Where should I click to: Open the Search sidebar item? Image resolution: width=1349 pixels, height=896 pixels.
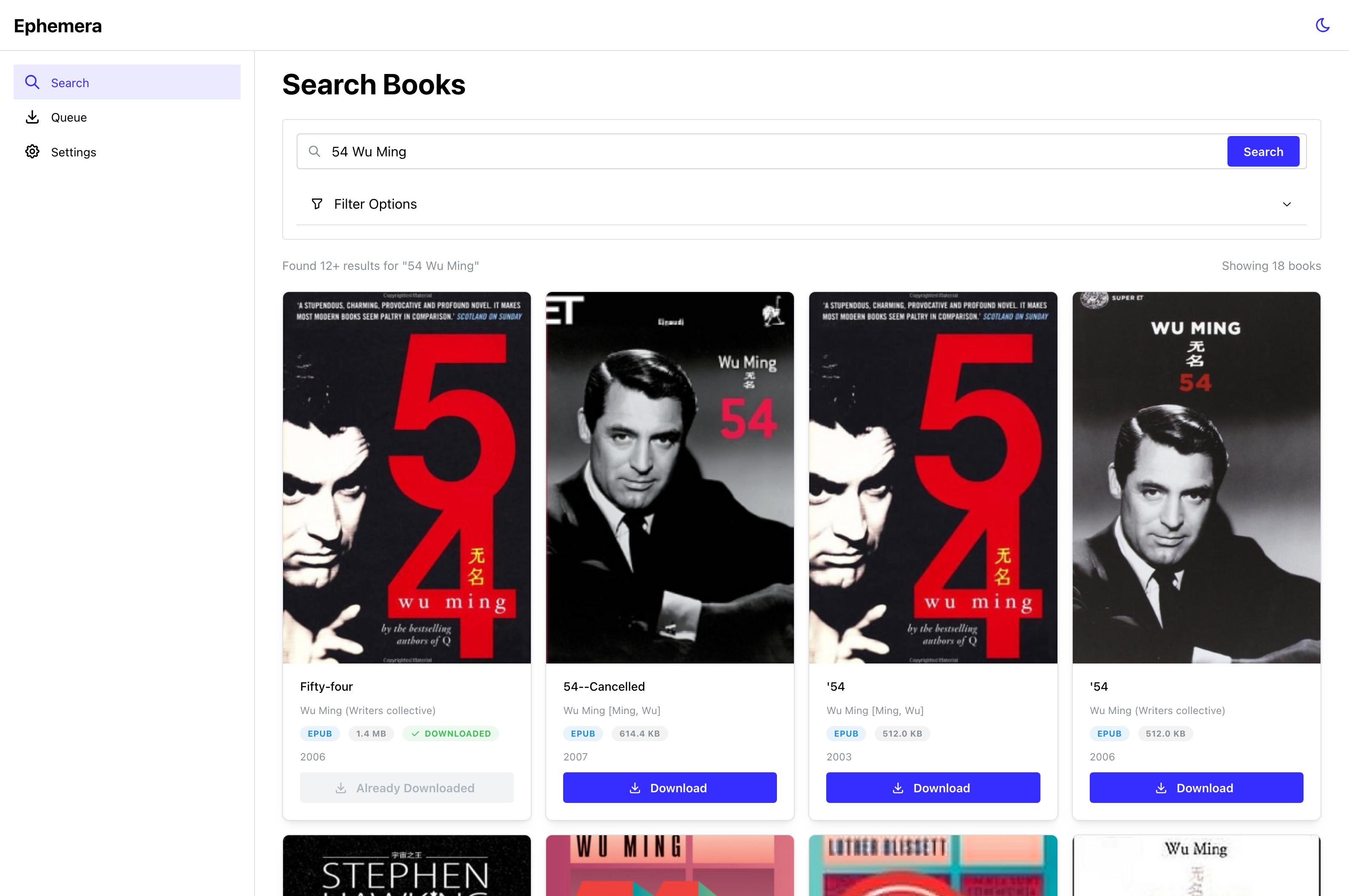pos(127,82)
